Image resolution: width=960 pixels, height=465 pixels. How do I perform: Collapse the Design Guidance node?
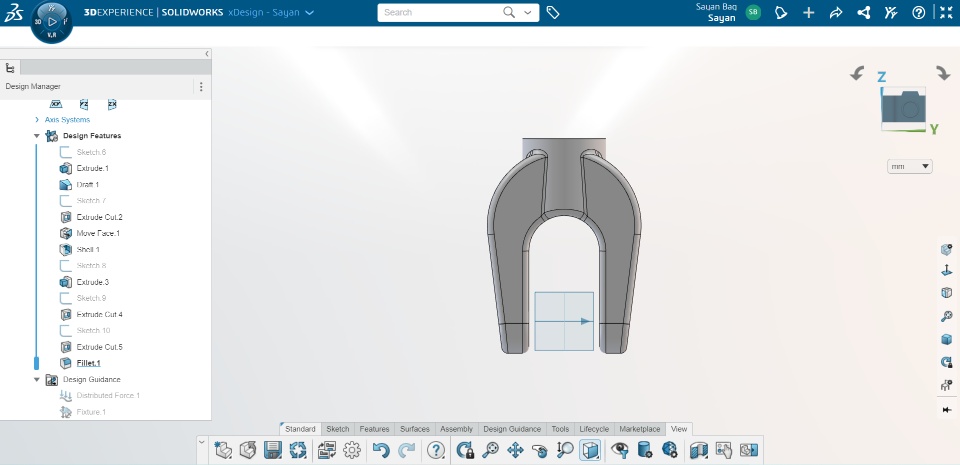pyautogui.click(x=37, y=379)
